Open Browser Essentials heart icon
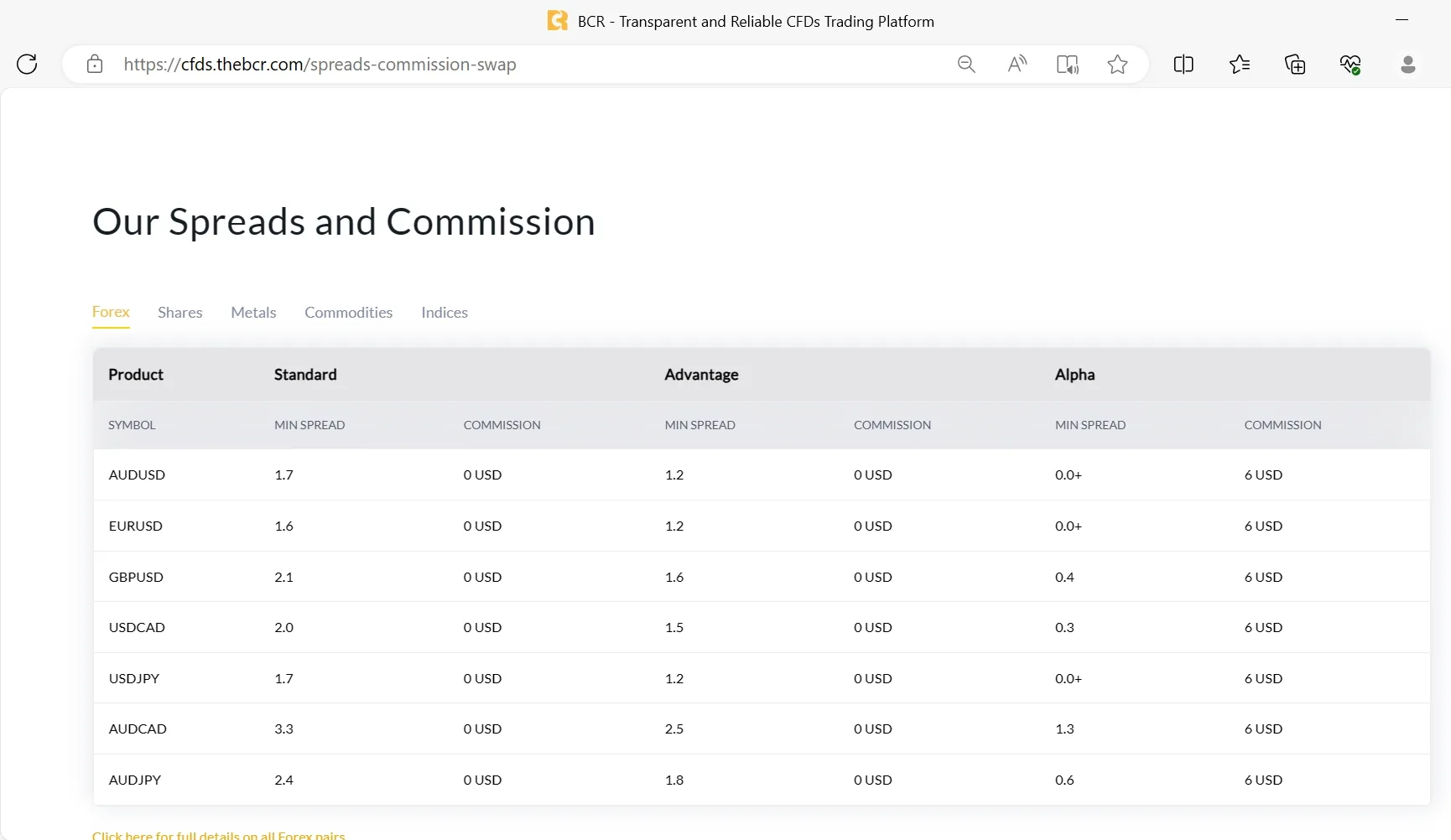Image resolution: width=1451 pixels, height=840 pixels. point(1350,65)
